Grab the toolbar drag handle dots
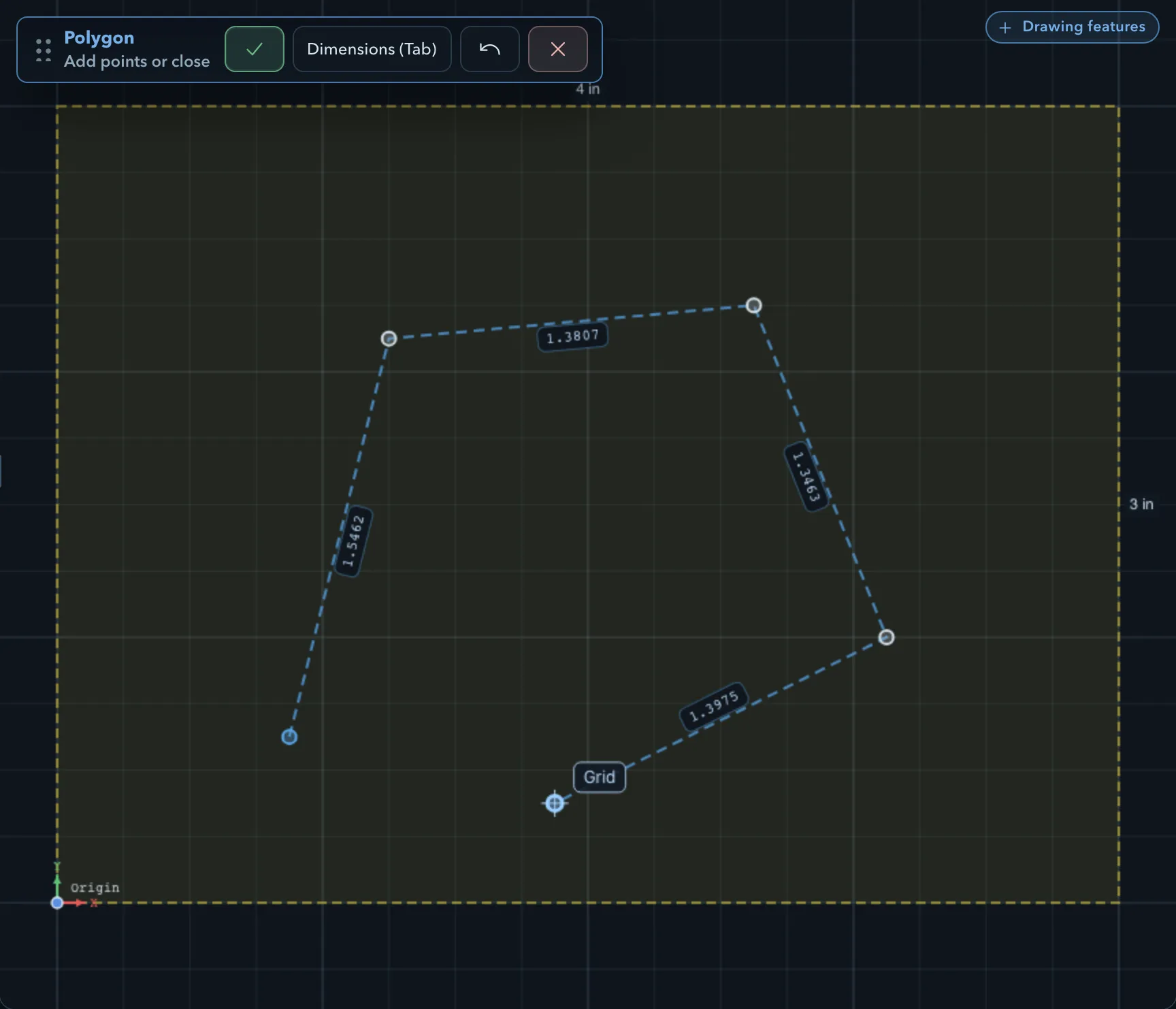The image size is (1176, 1009). [x=44, y=50]
